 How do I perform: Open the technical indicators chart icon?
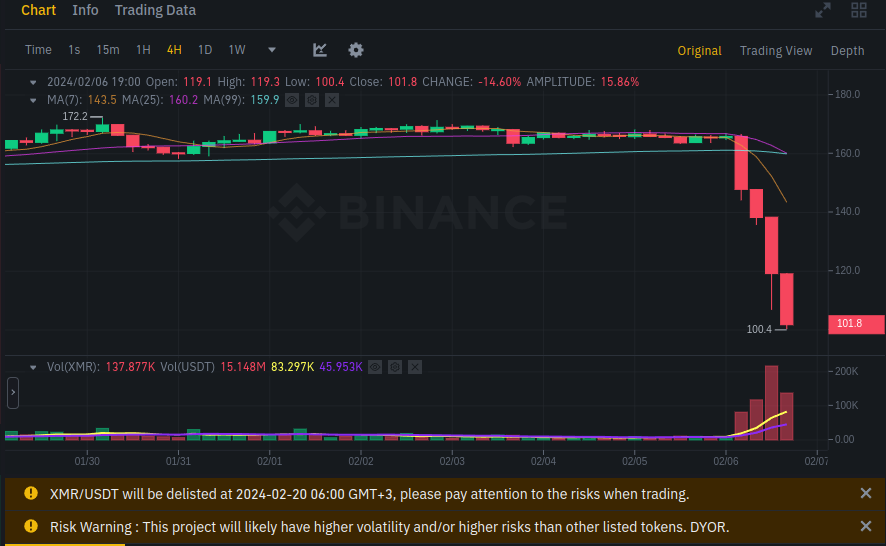coord(320,50)
